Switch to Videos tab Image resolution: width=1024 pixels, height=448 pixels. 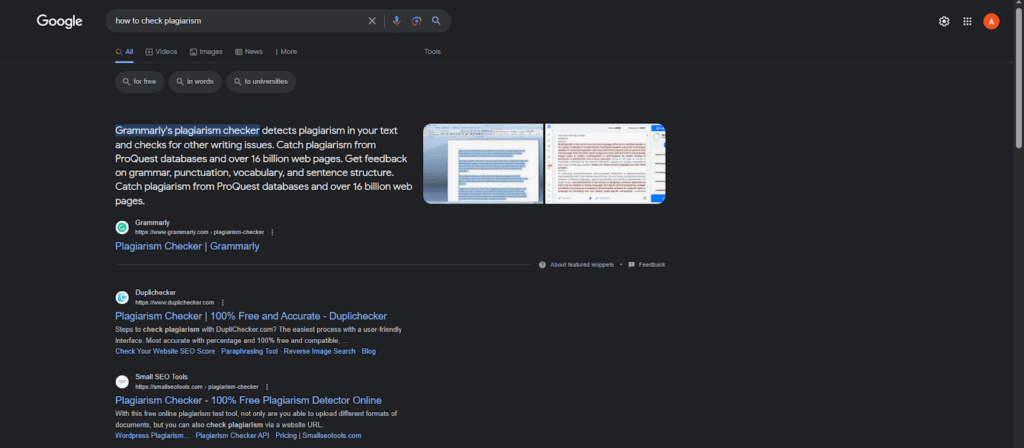tap(161, 52)
